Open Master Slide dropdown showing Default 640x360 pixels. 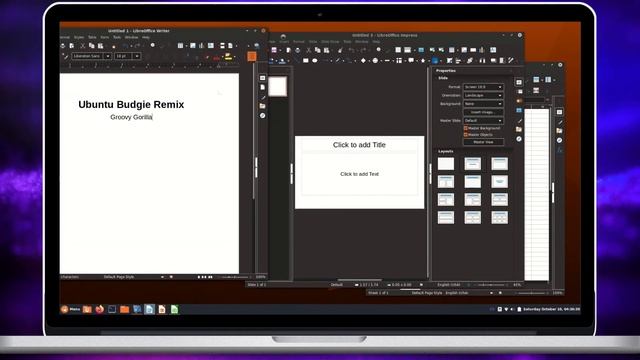point(483,121)
